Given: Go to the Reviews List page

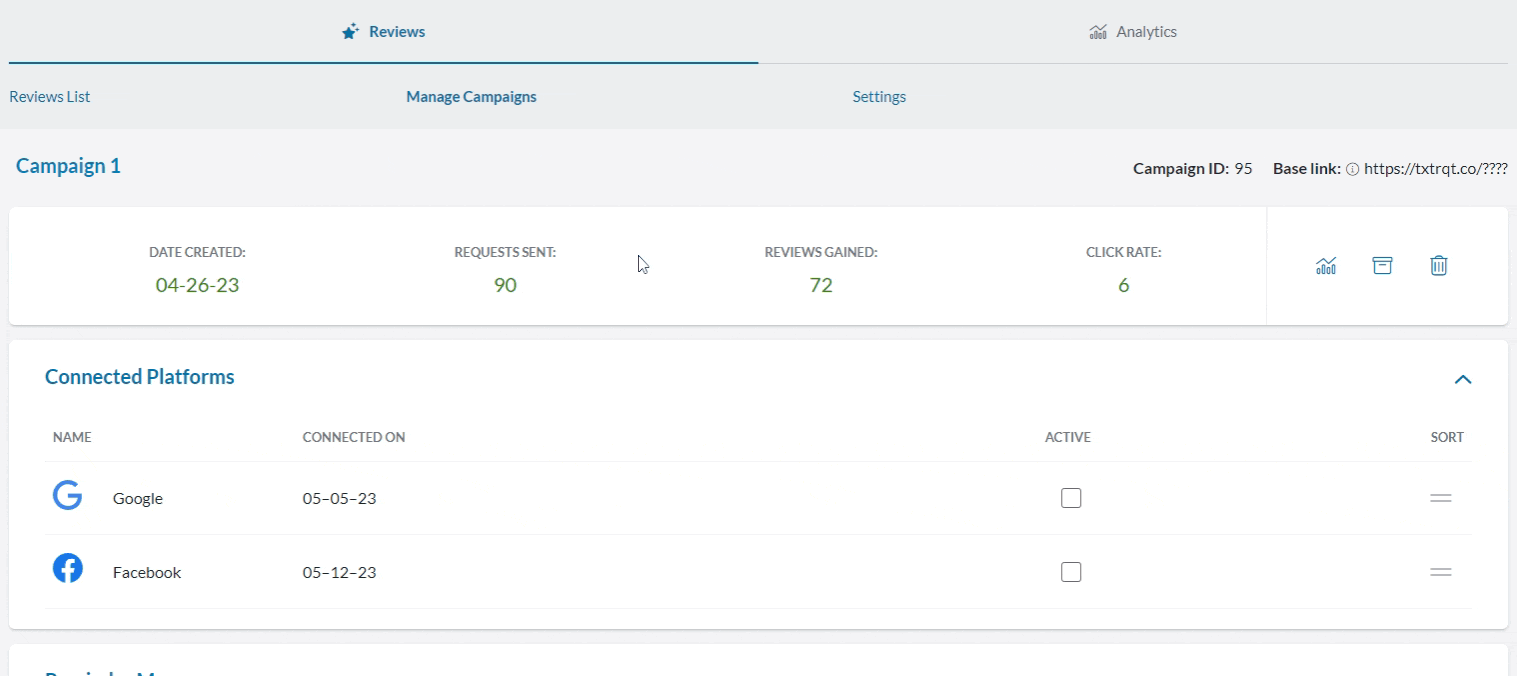Looking at the screenshot, I should pyautogui.click(x=49, y=96).
